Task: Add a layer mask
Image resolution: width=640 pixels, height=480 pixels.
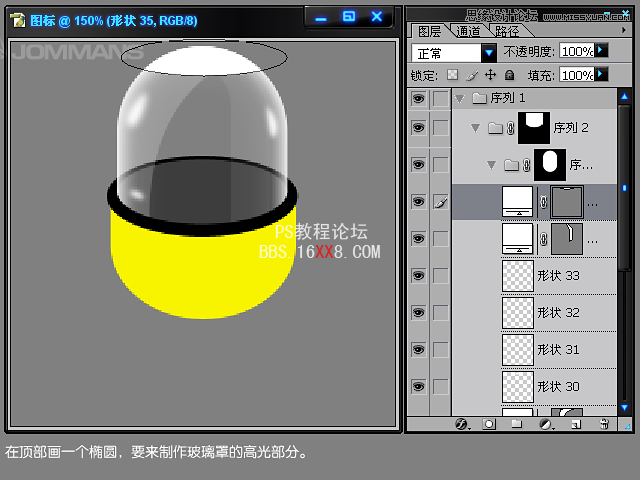Action: tap(489, 424)
